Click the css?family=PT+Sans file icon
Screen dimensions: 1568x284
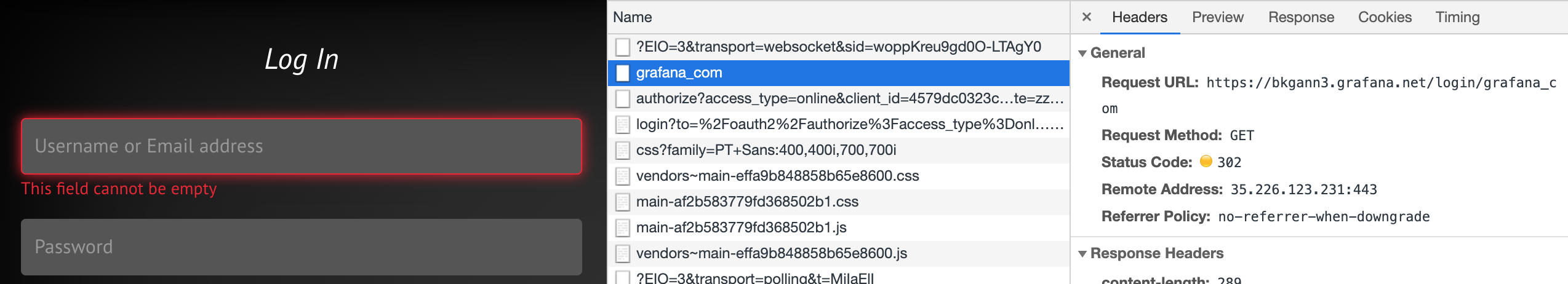click(x=623, y=150)
